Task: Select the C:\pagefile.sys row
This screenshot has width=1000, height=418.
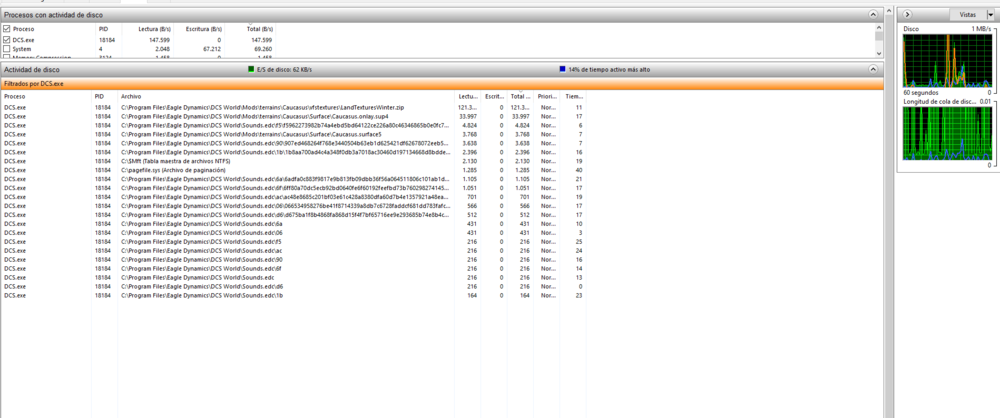Action: click(x=293, y=170)
